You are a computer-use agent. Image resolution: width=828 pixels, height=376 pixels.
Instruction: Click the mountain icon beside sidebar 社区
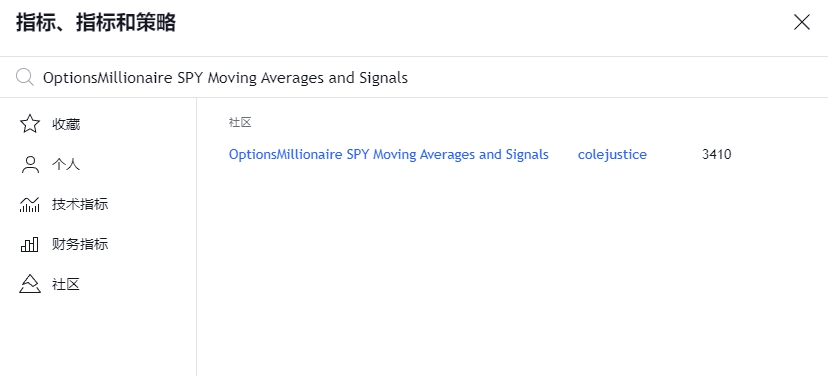(30, 284)
